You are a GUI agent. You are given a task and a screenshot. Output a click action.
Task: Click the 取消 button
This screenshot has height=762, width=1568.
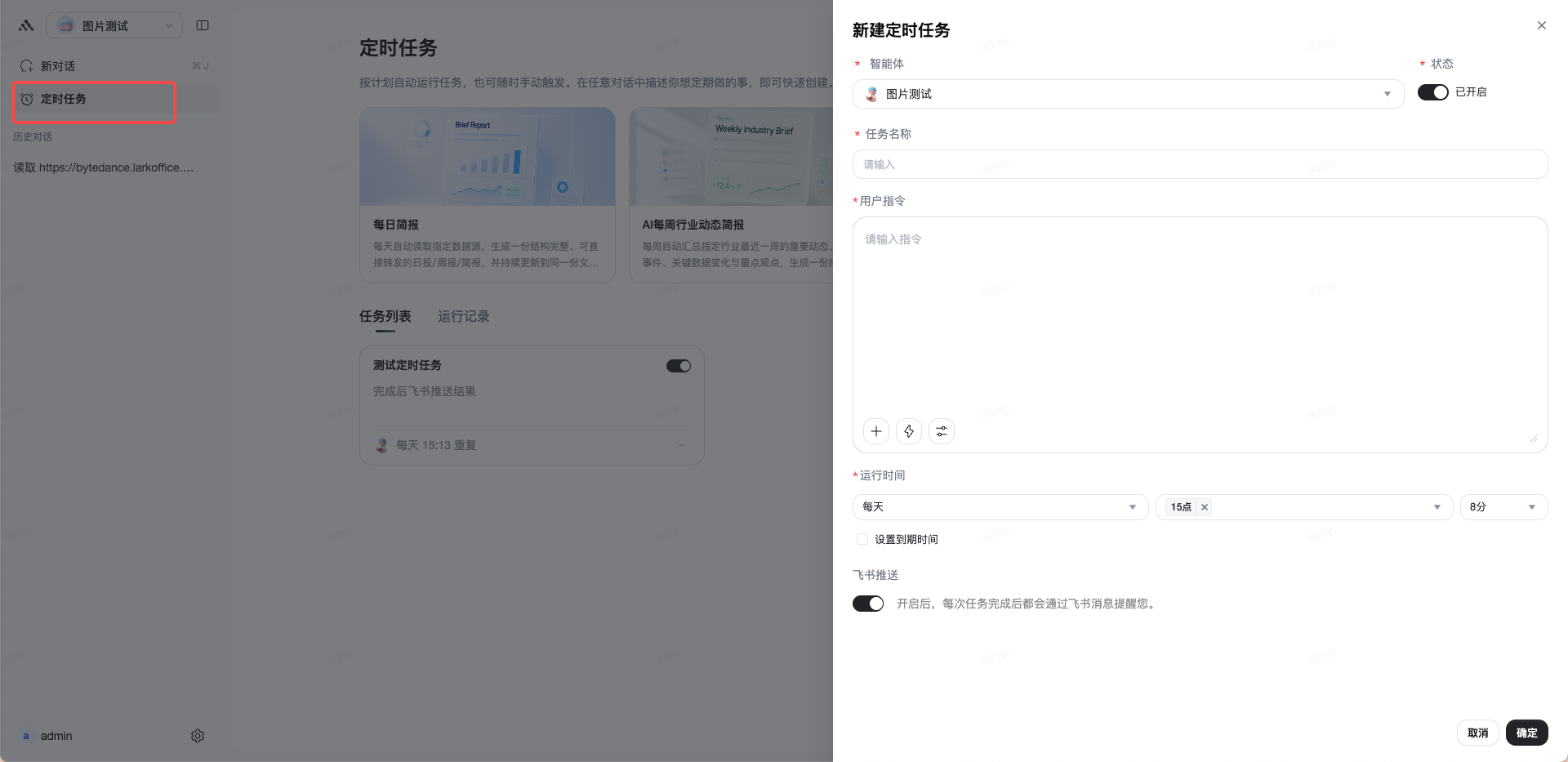[1477, 733]
